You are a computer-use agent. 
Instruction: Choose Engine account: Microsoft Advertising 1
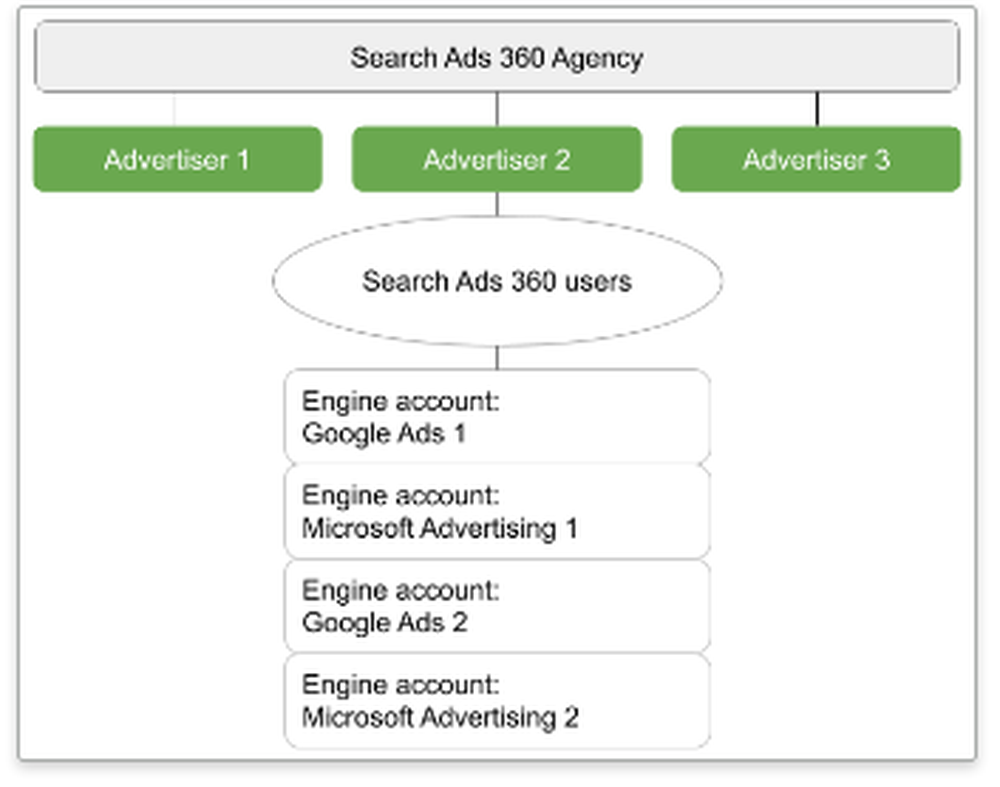click(497, 511)
